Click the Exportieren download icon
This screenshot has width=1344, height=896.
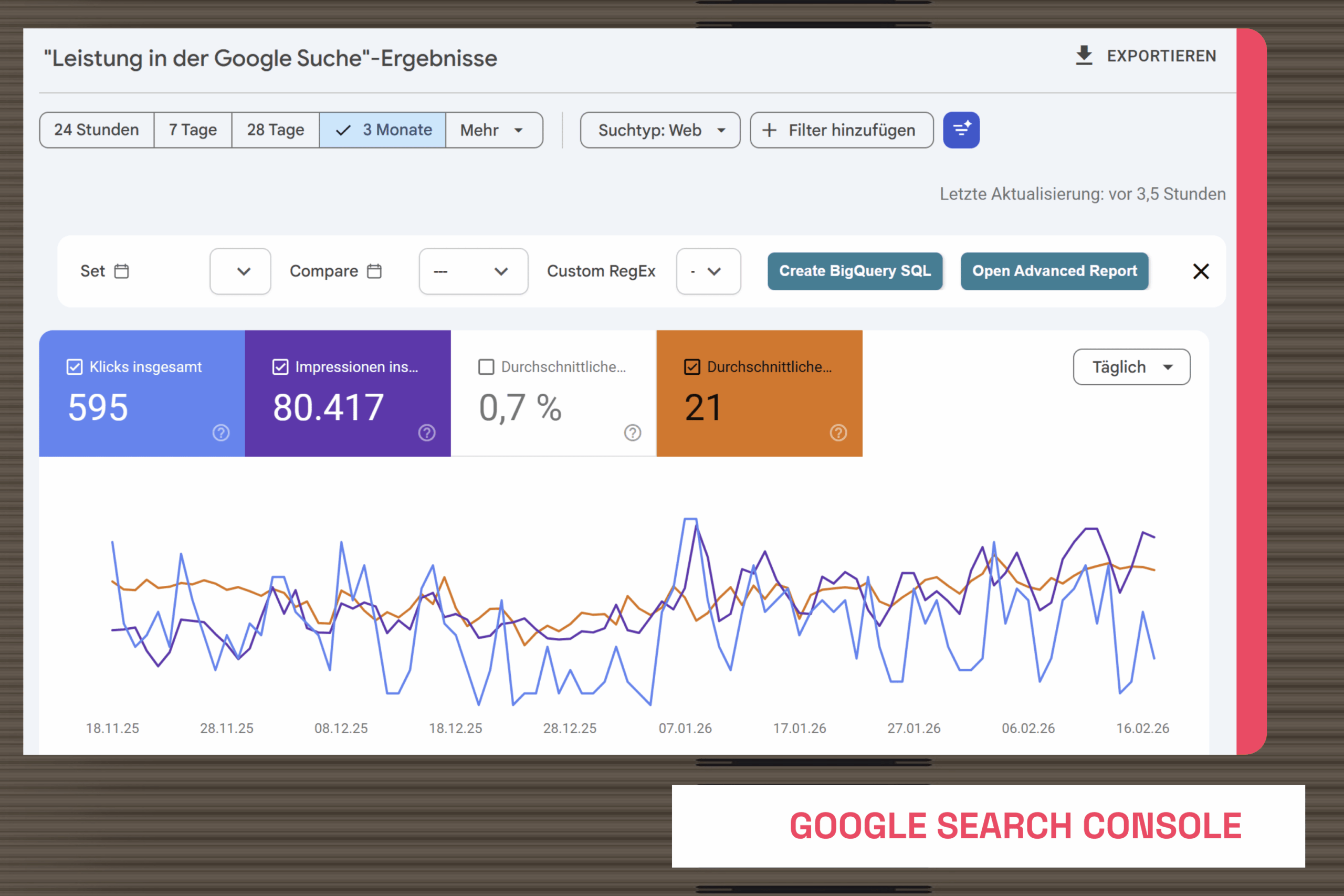(x=1084, y=56)
